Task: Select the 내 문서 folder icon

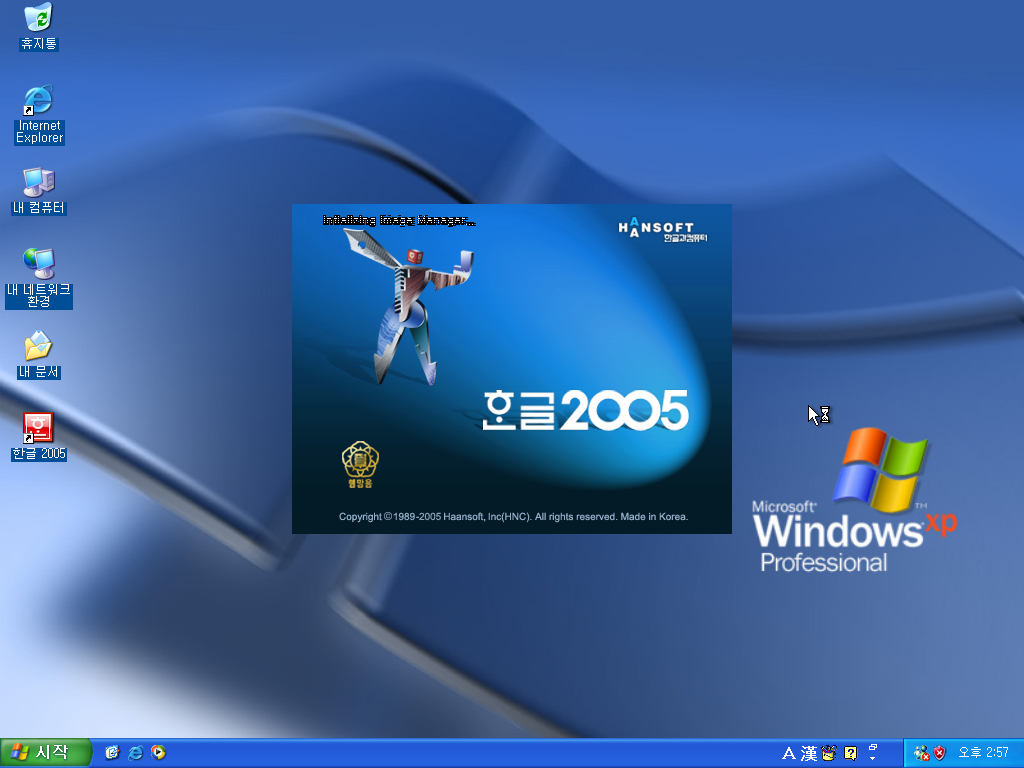Action: coord(39,355)
